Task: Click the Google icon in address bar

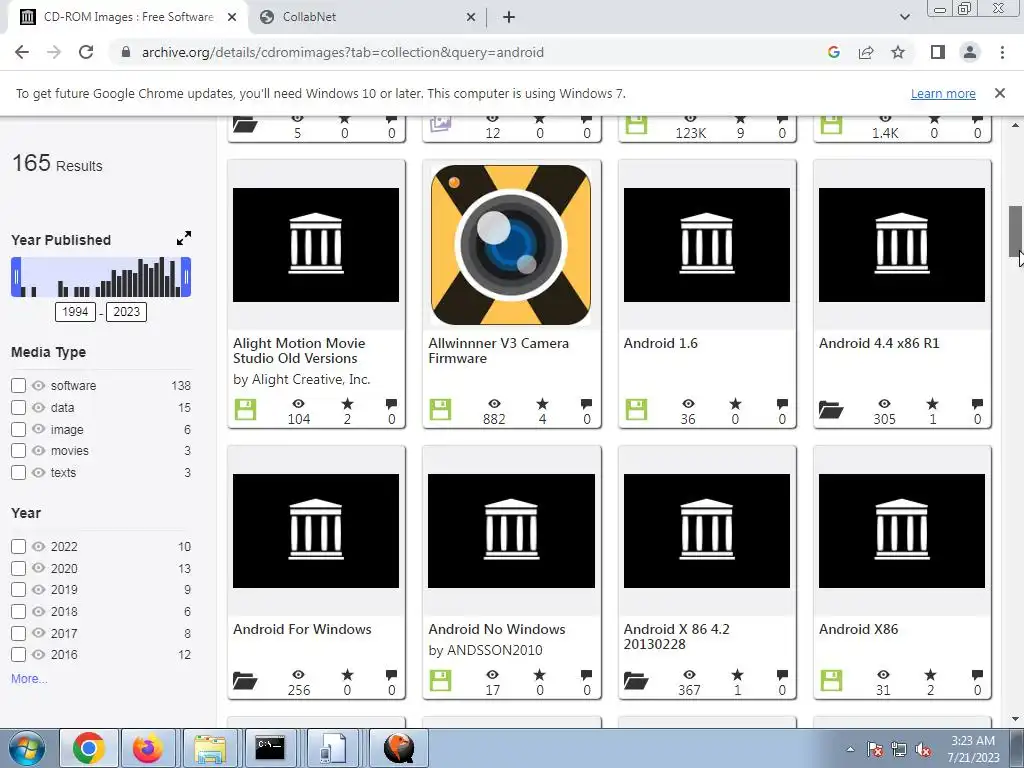Action: [833, 52]
